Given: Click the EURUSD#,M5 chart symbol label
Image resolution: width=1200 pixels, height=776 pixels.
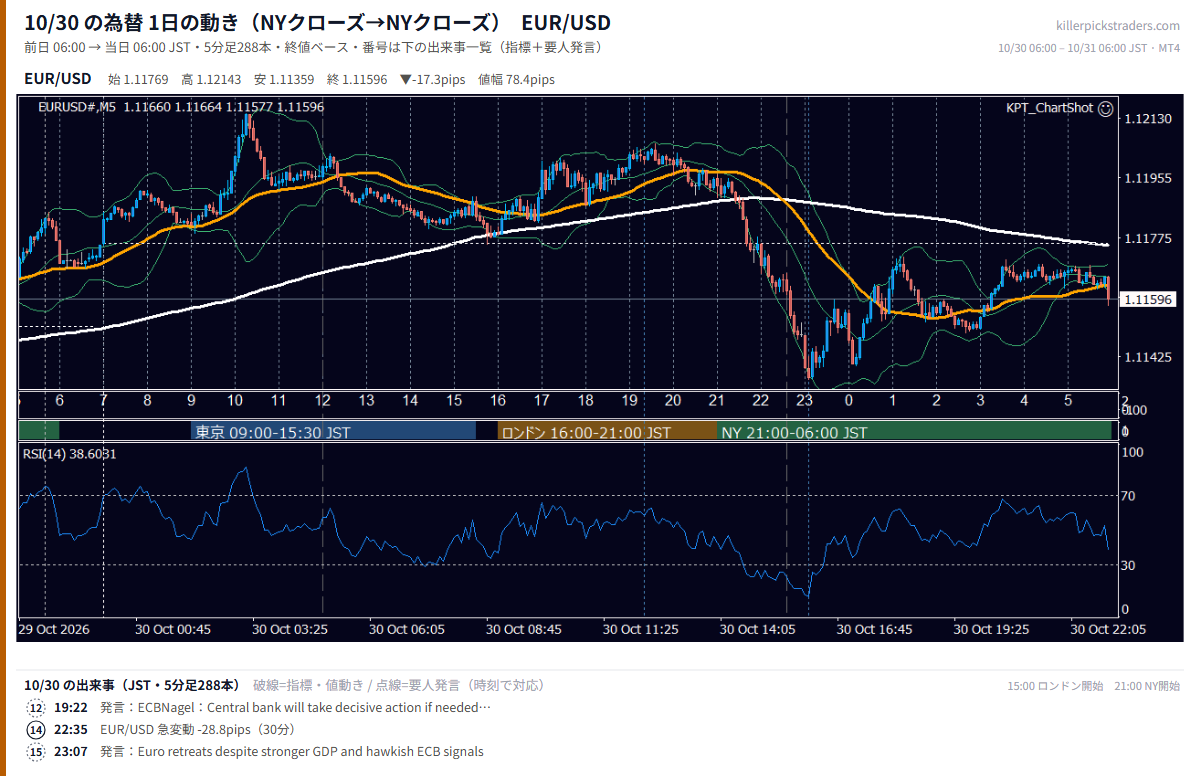Looking at the screenshot, I should (x=77, y=107).
